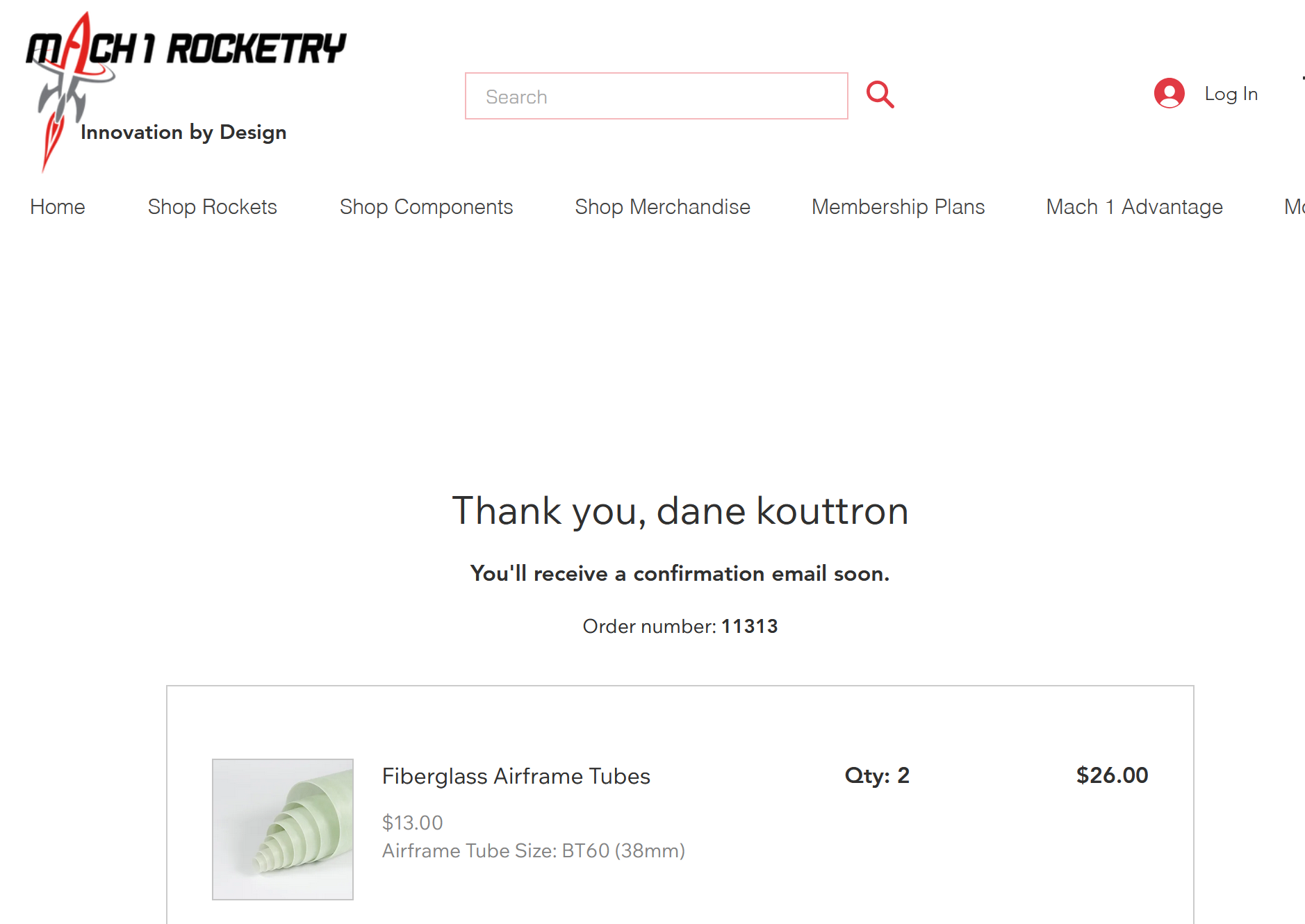Click the Mach 1 Rocketry logo

click(186, 92)
